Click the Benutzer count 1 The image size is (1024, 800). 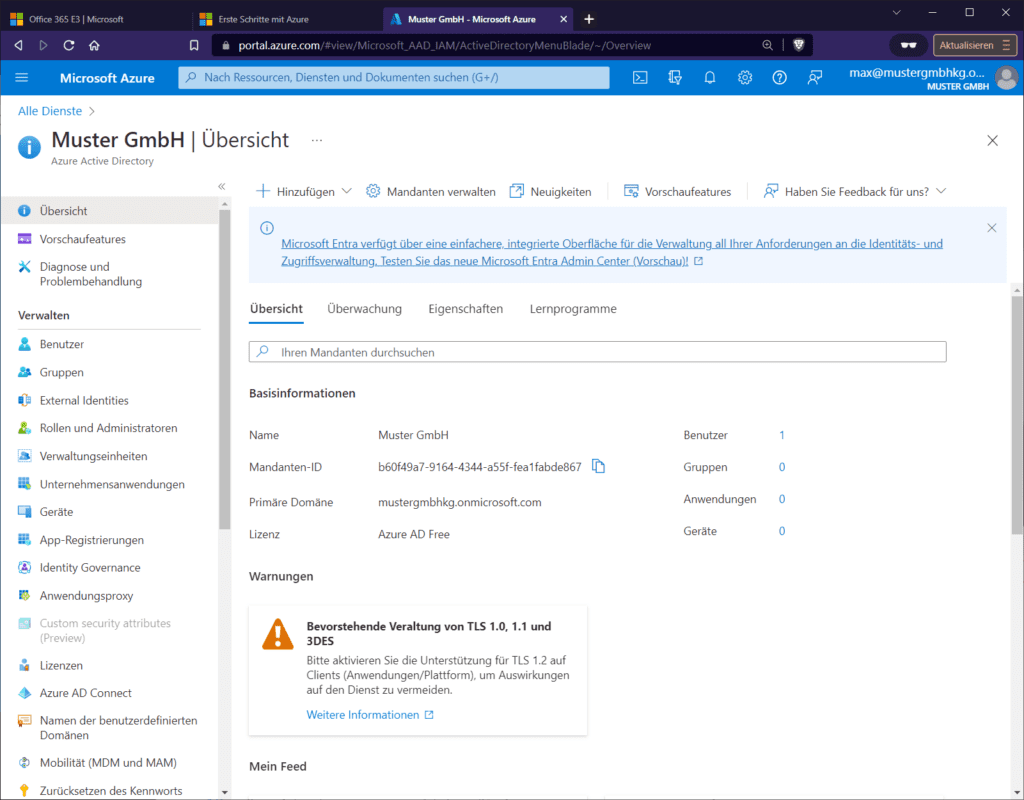coord(782,435)
